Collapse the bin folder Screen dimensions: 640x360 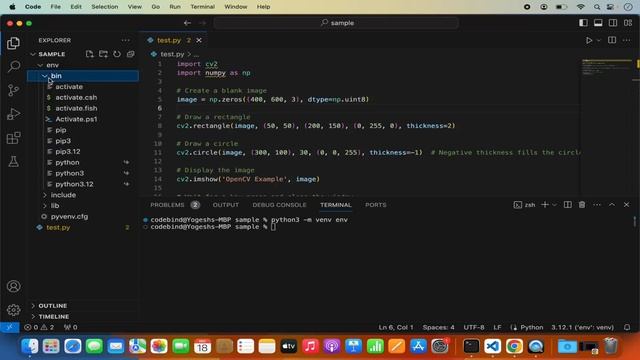point(44,76)
